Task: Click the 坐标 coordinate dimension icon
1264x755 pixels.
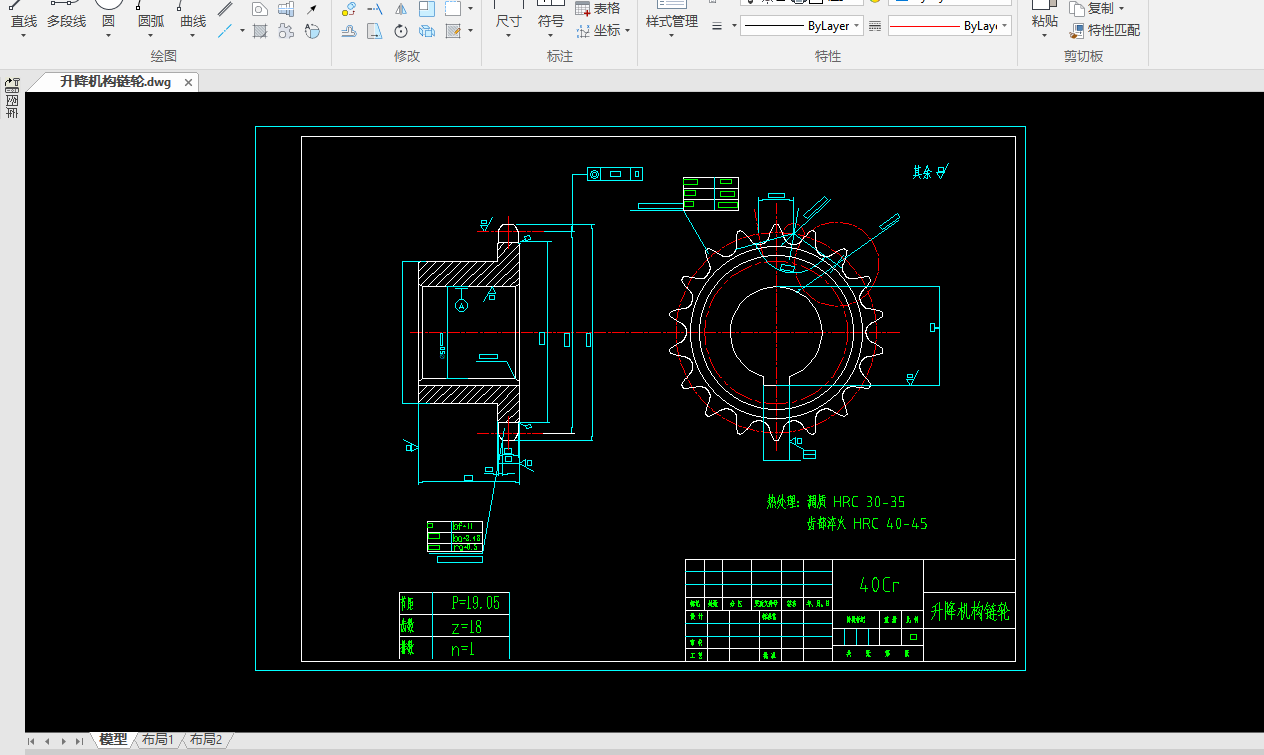Action: click(583, 31)
